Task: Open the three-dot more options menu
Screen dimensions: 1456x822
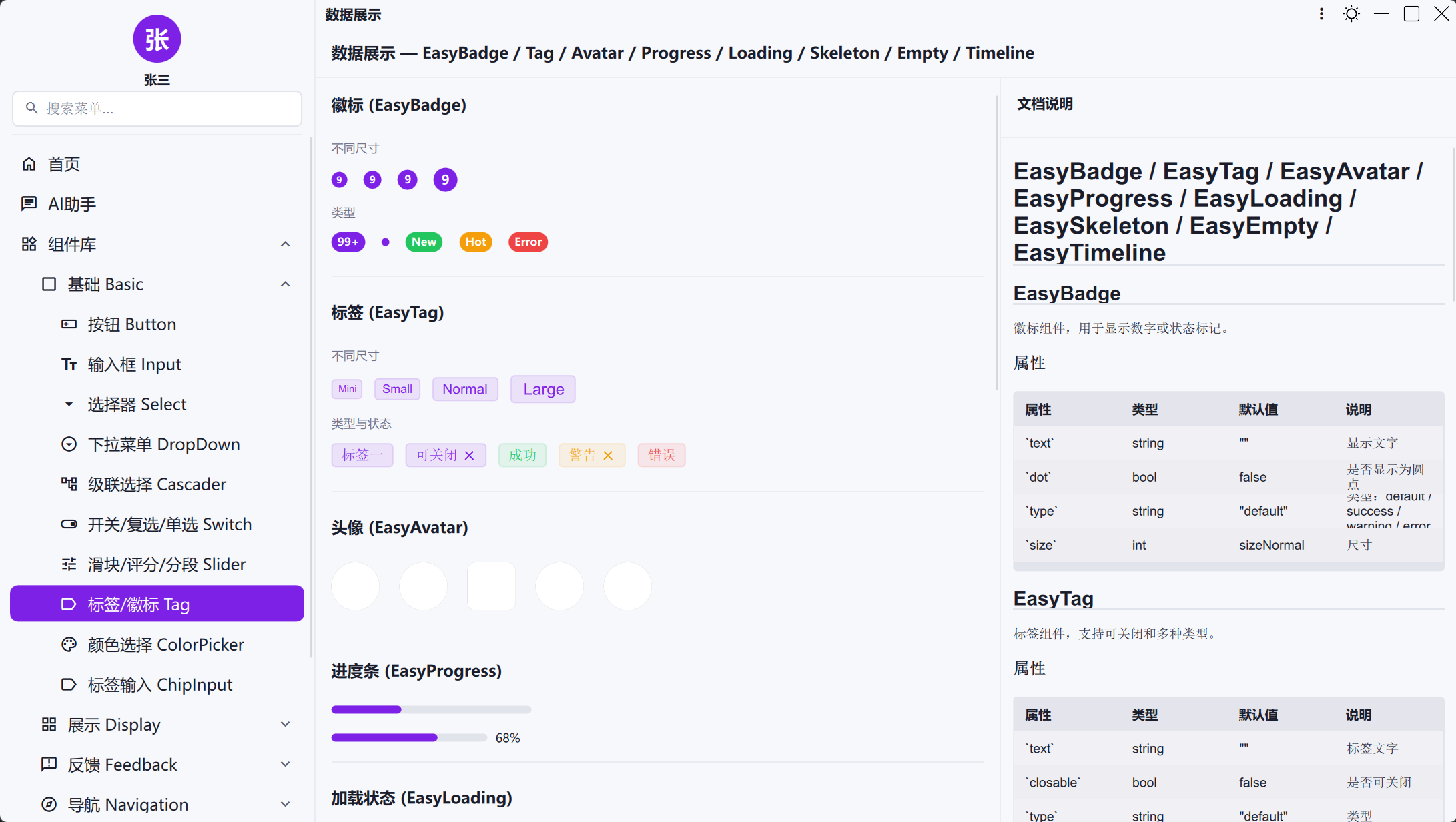Action: (x=1321, y=14)
